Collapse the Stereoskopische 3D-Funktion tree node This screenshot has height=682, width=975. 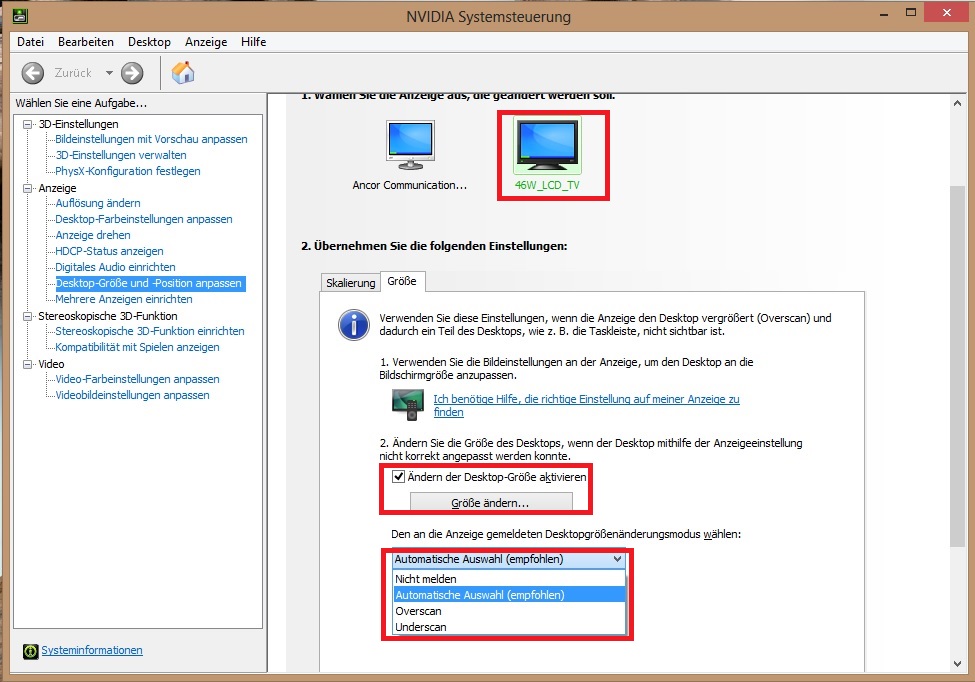(27, 316)
